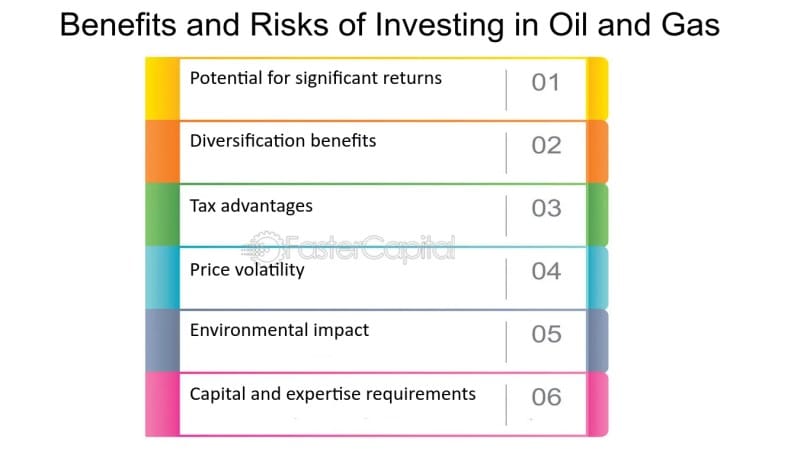Click the number 06 label
800x449 pixels.
[546, 397]
